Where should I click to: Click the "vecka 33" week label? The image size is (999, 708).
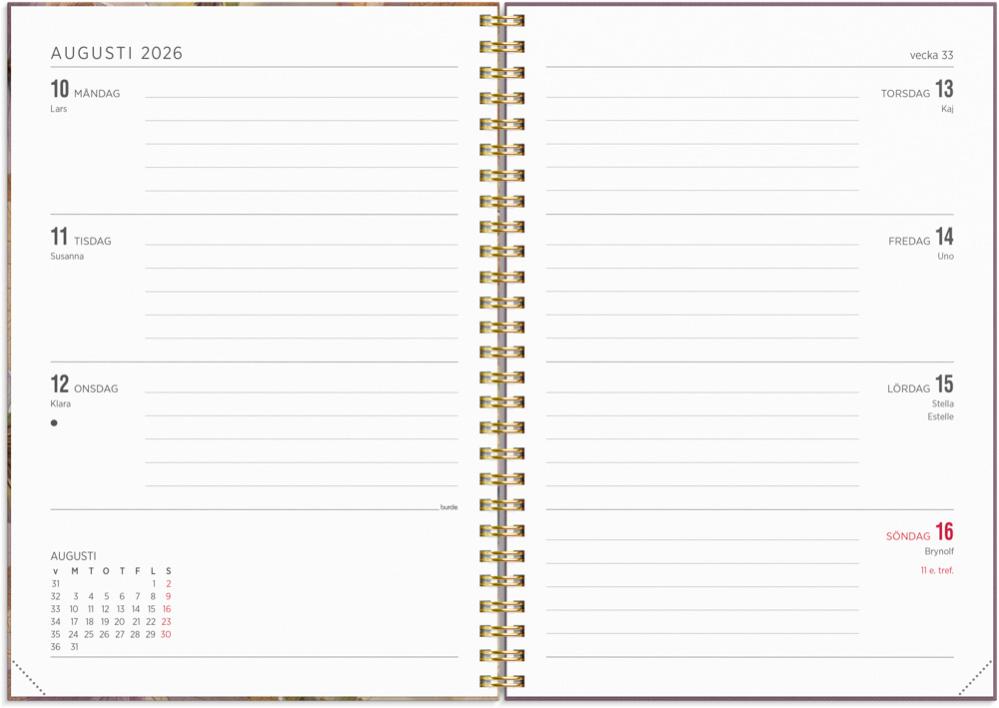tap(931, 55)
